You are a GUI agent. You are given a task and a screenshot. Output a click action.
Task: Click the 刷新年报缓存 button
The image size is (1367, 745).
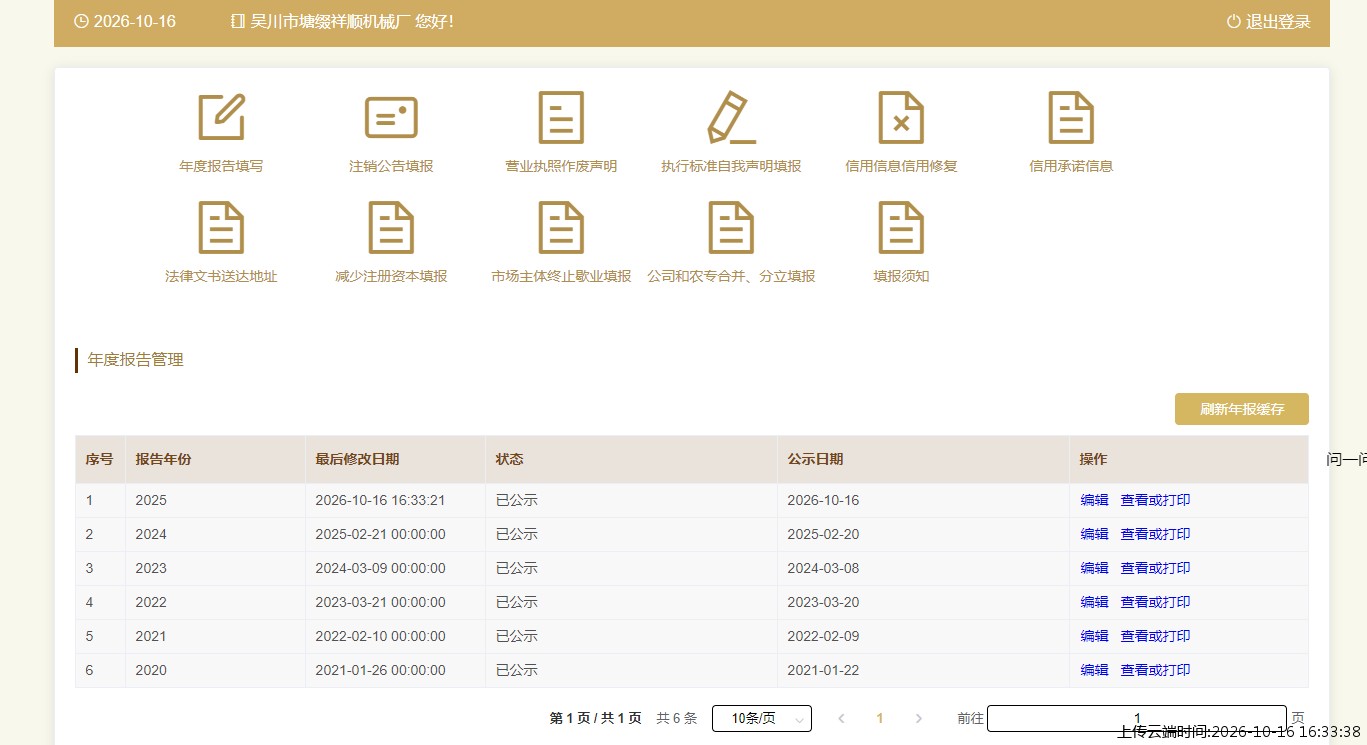pos(1242,409)
